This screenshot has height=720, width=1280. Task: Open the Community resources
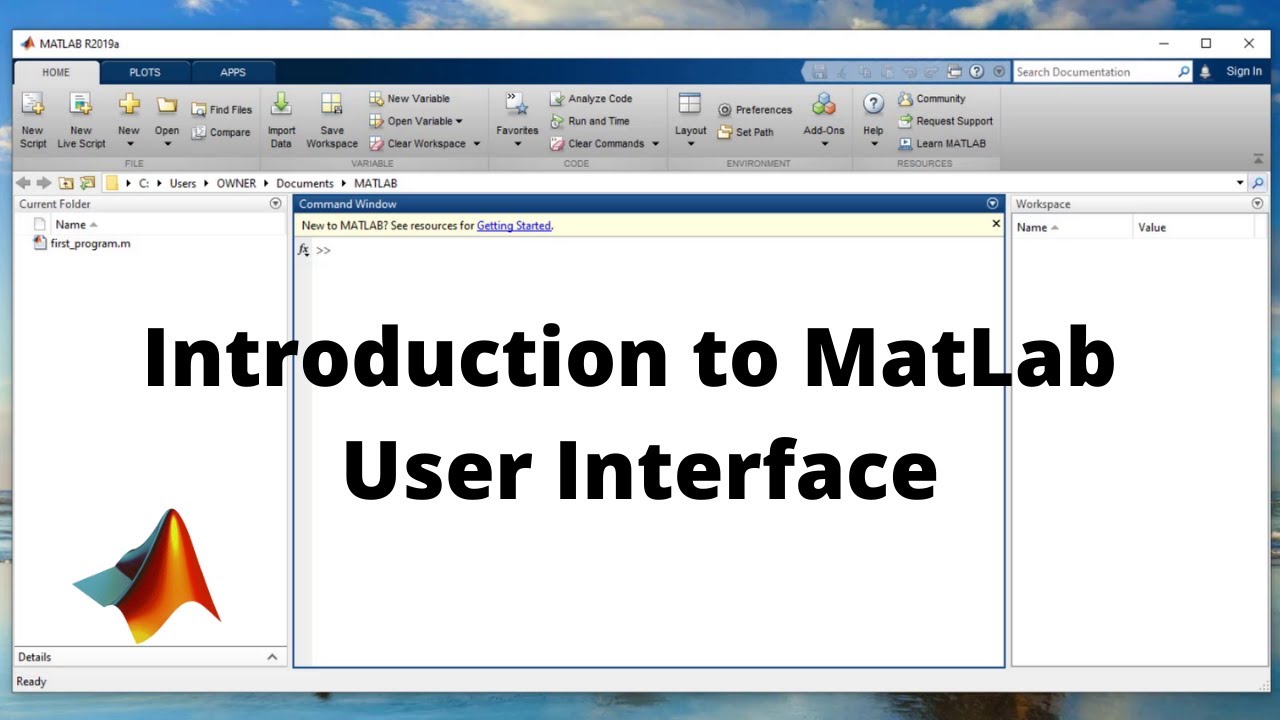pos(932,99)
